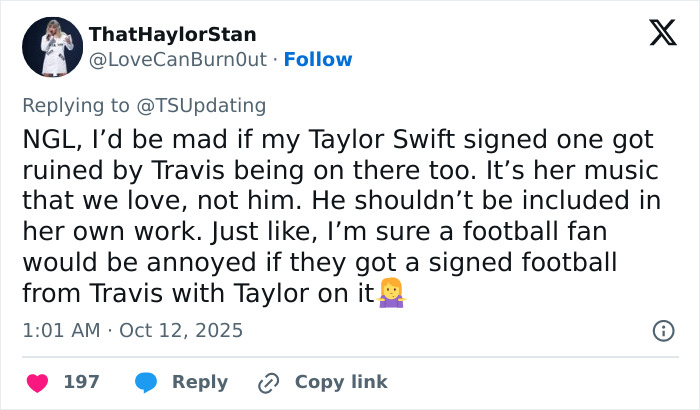The height and width of the screenshot is (410, 700).
Task: Click the reply speech bubble icon
Action: click(x=146, y=382)
